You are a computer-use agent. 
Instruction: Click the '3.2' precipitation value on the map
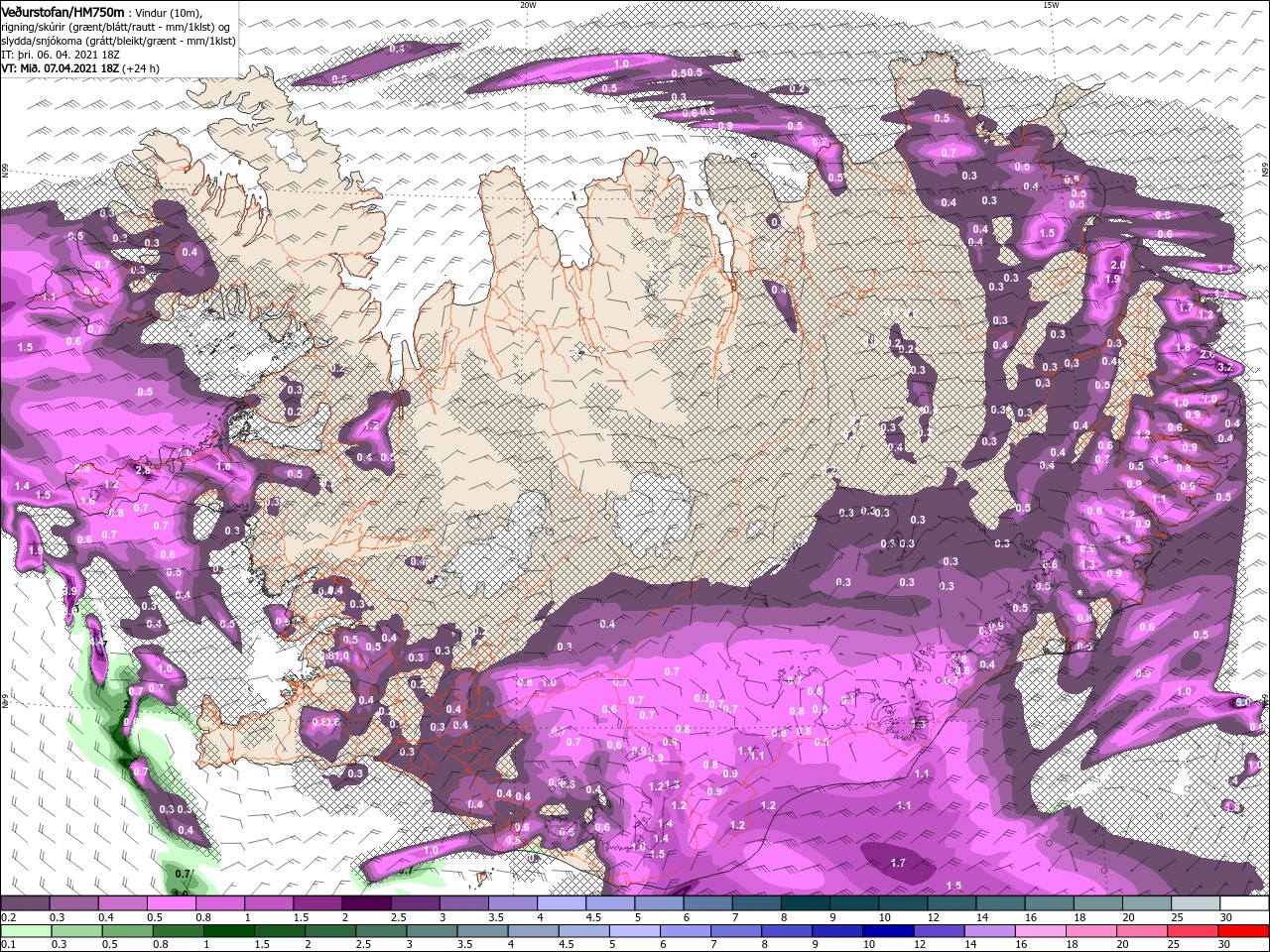[1224, 367]
